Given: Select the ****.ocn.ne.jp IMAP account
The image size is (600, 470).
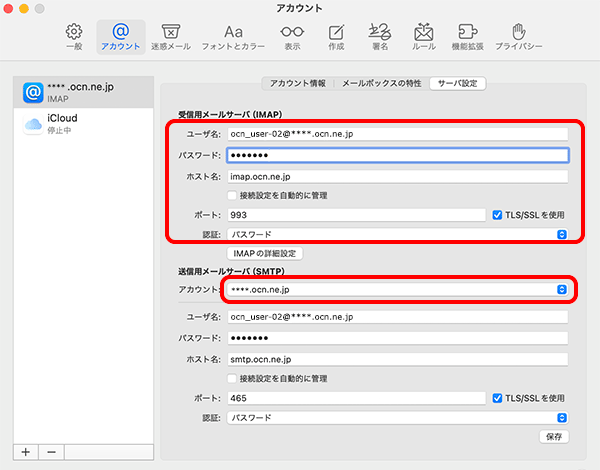Looking at the screenshot, I should click(x=83, y=92).
